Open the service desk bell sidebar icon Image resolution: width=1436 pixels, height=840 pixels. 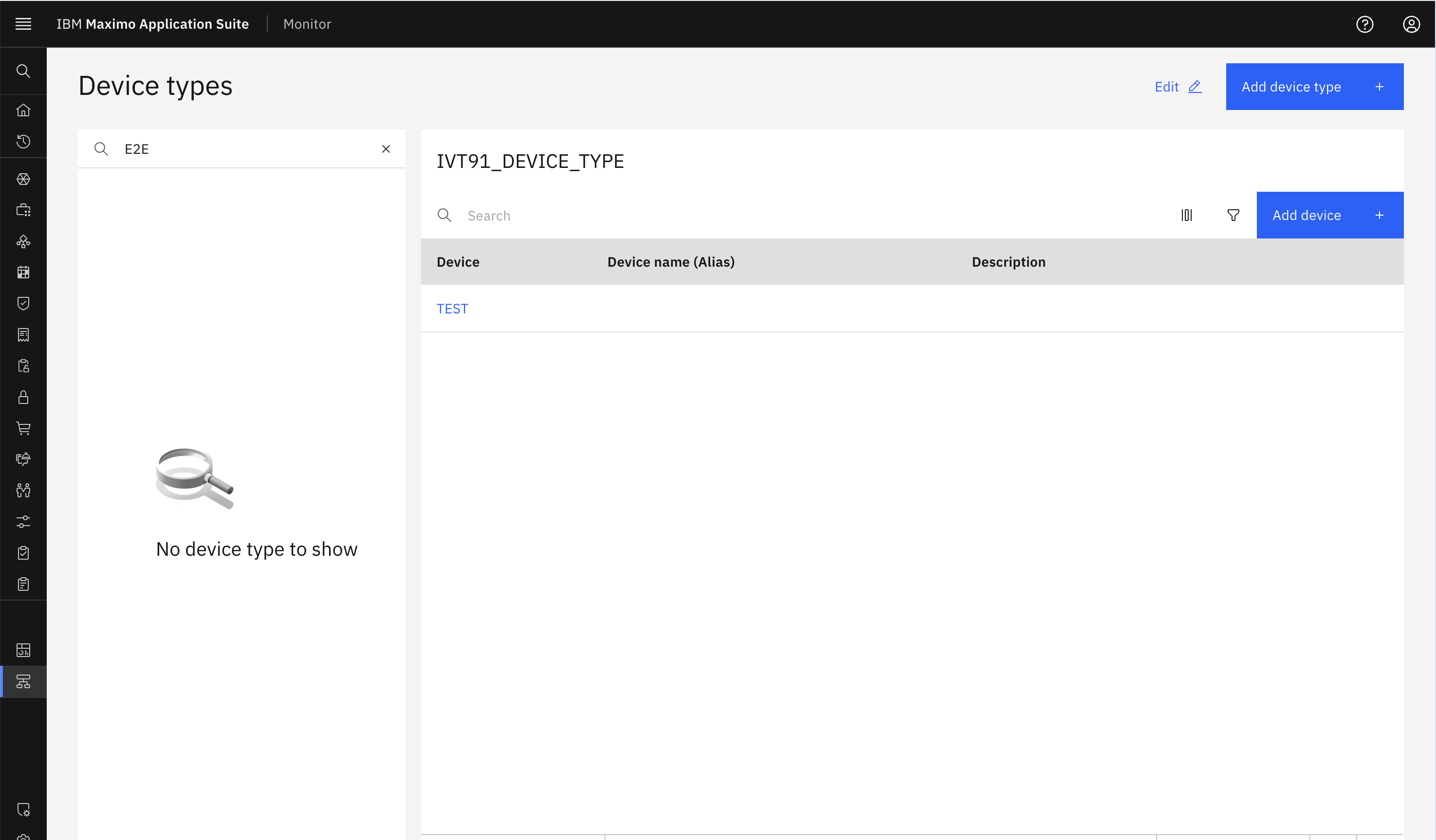point(23,459)
